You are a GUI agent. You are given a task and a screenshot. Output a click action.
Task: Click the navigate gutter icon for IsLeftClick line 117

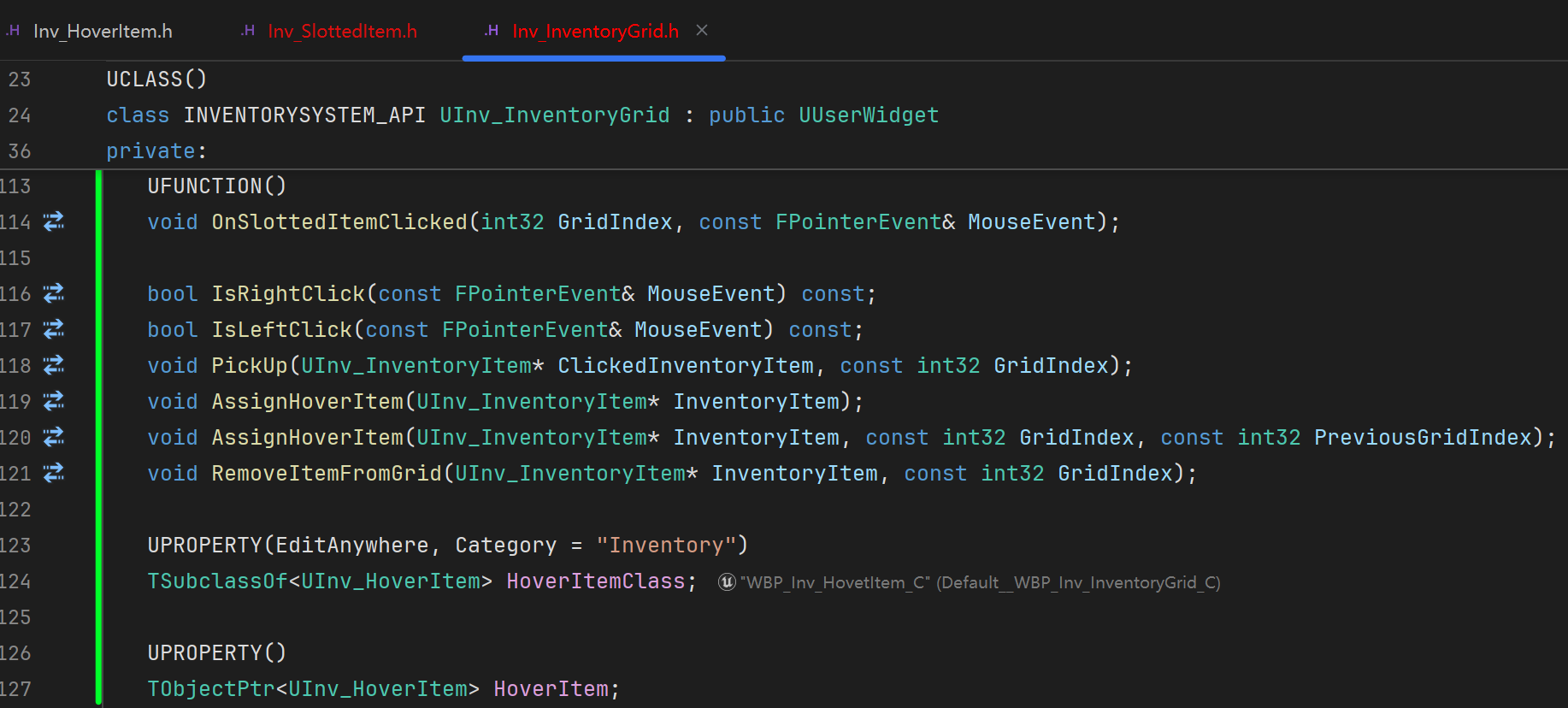tap(54, 330)
